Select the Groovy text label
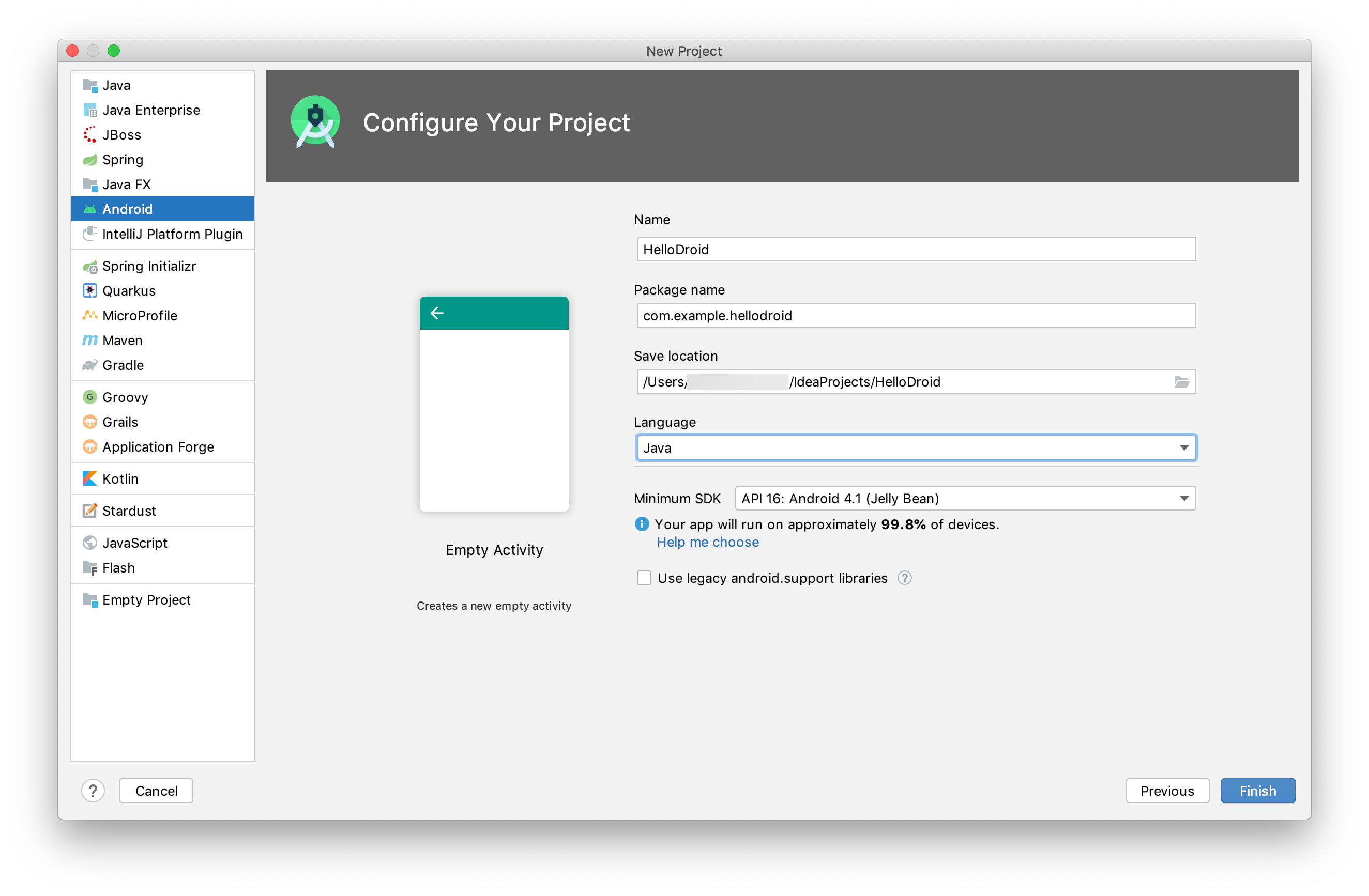The width and height of the screenshot is (1369, 896). coord(126,397)
